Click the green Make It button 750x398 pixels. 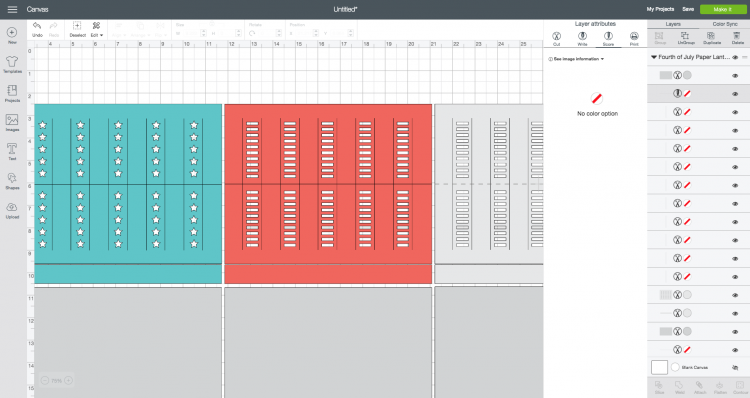722,9
